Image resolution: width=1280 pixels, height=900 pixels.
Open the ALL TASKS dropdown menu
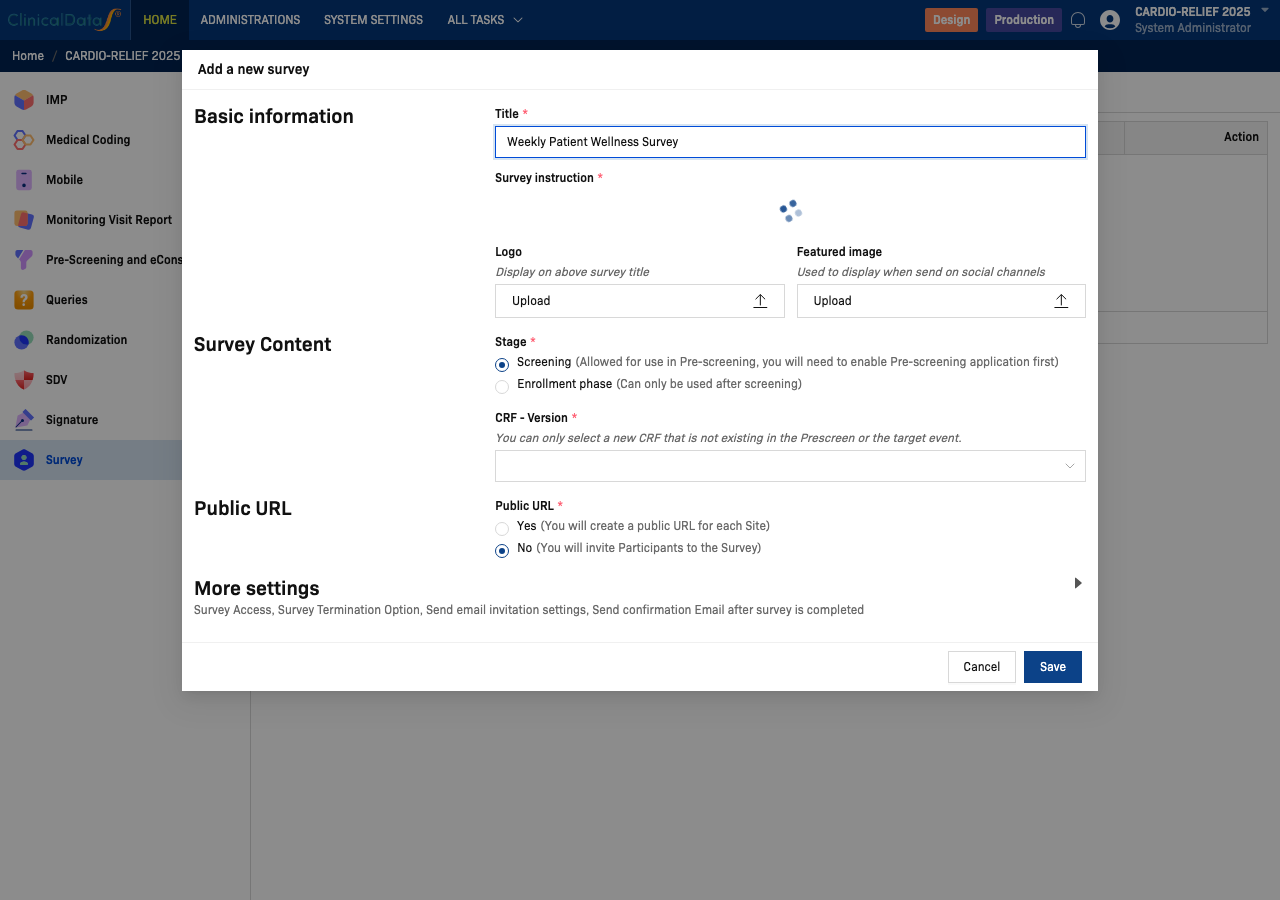coord(485,20)
